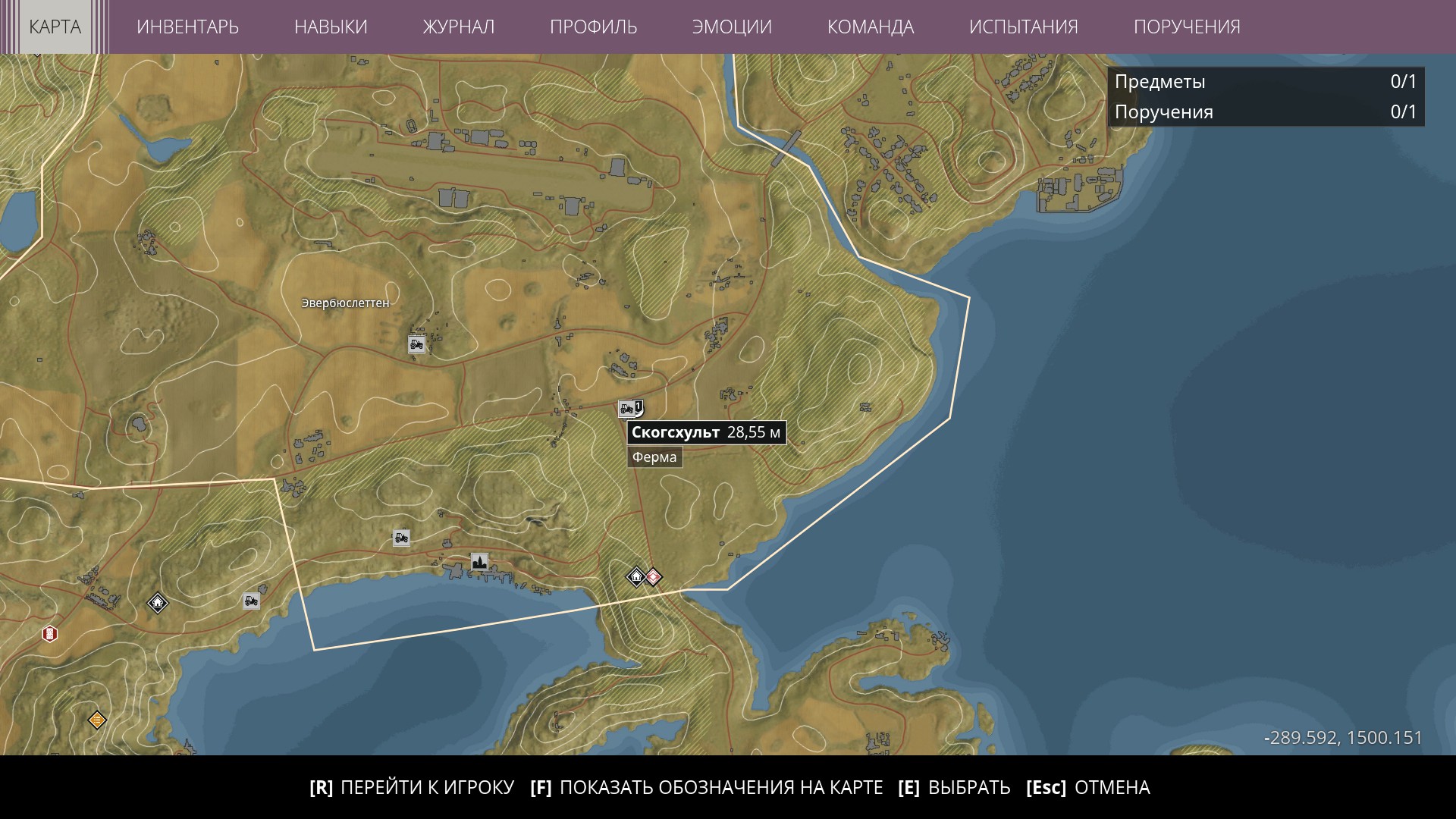Select the tractor farm icon near the western bay
This screenshot has height=819, width=1456.
[251, 601]
